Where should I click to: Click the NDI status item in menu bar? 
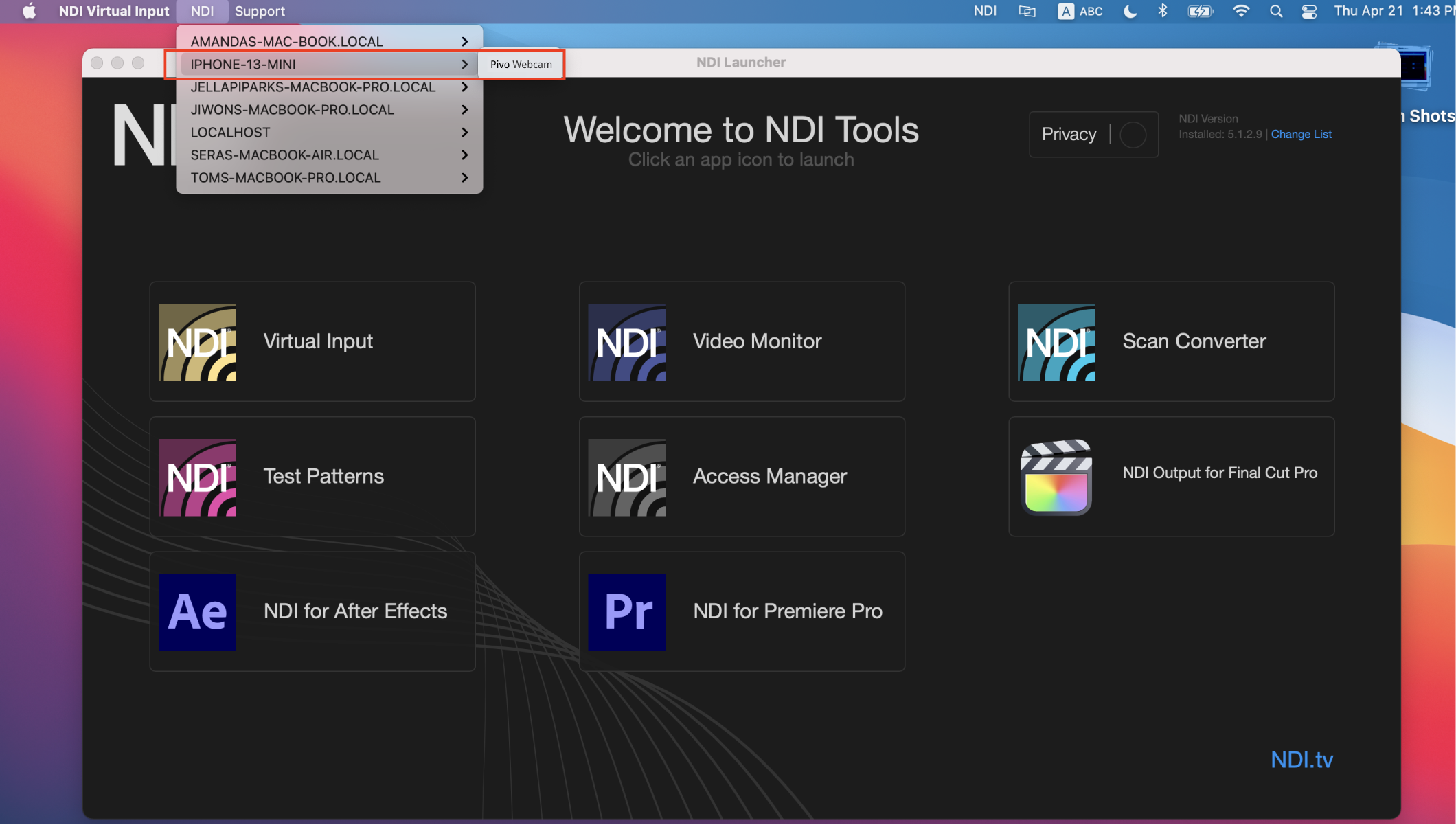985,11
